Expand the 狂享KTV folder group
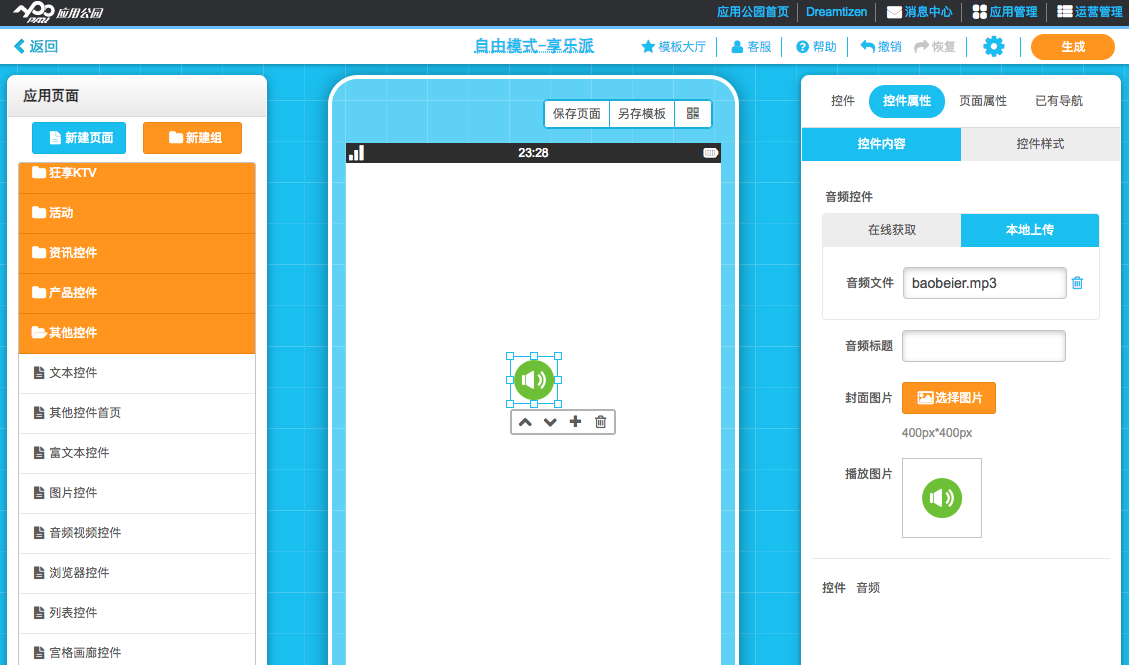Screen dimensions: 1129x665 (137, 173)
